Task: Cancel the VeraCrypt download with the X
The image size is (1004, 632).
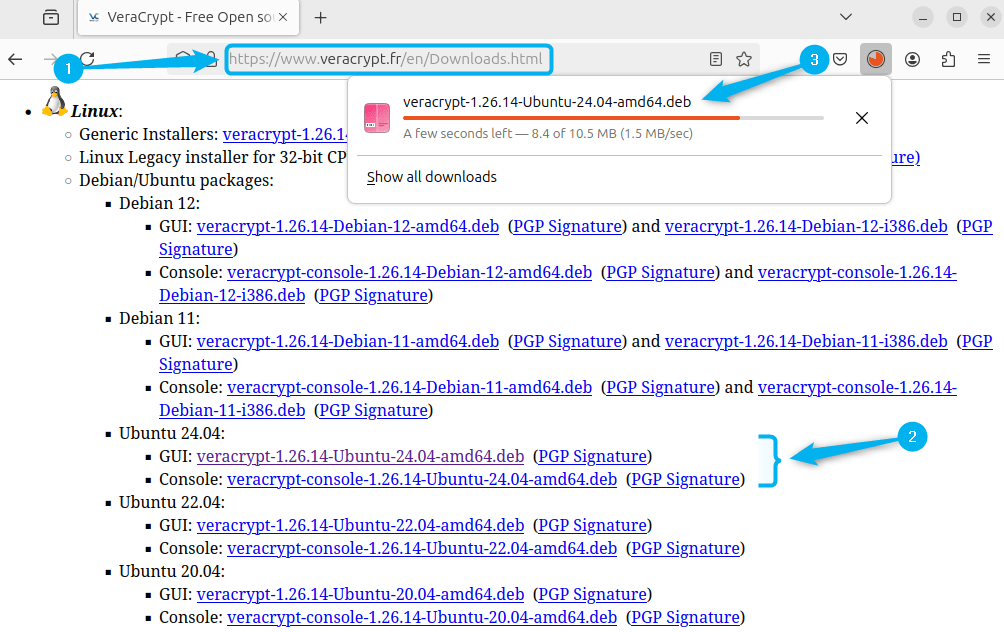Action: coord(861,117)
